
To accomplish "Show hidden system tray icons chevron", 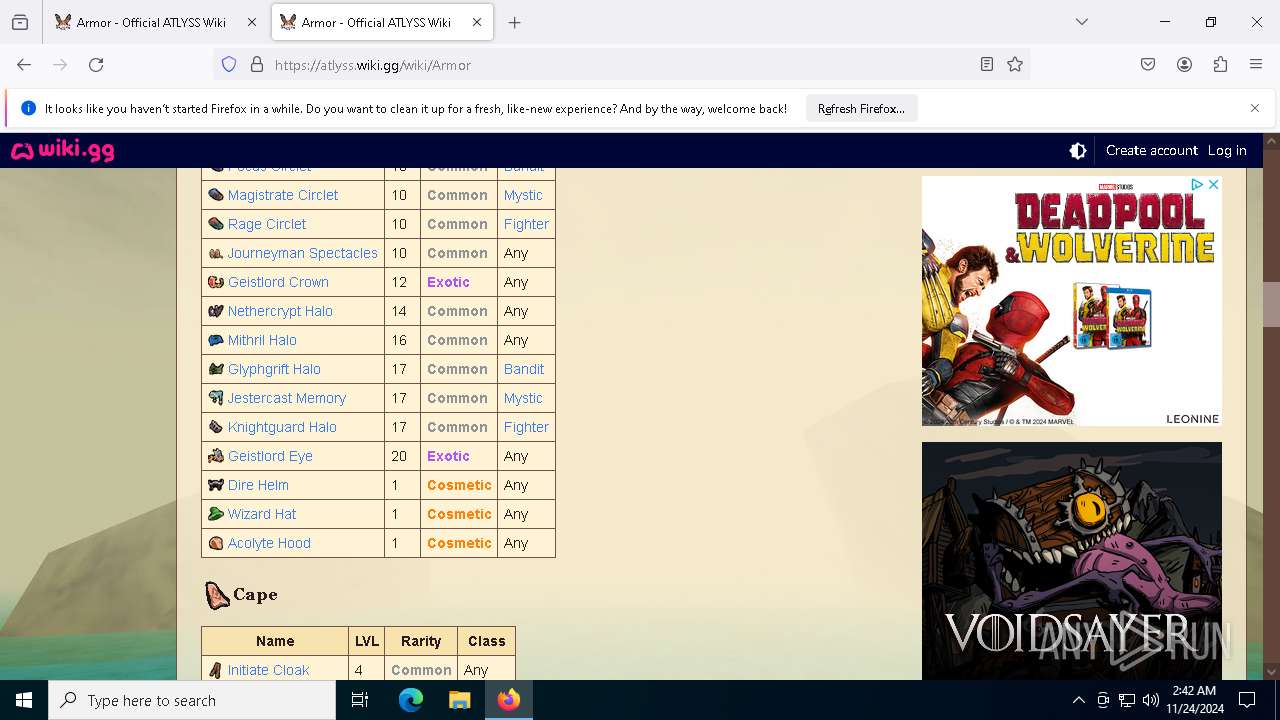I will (1078, 700).
